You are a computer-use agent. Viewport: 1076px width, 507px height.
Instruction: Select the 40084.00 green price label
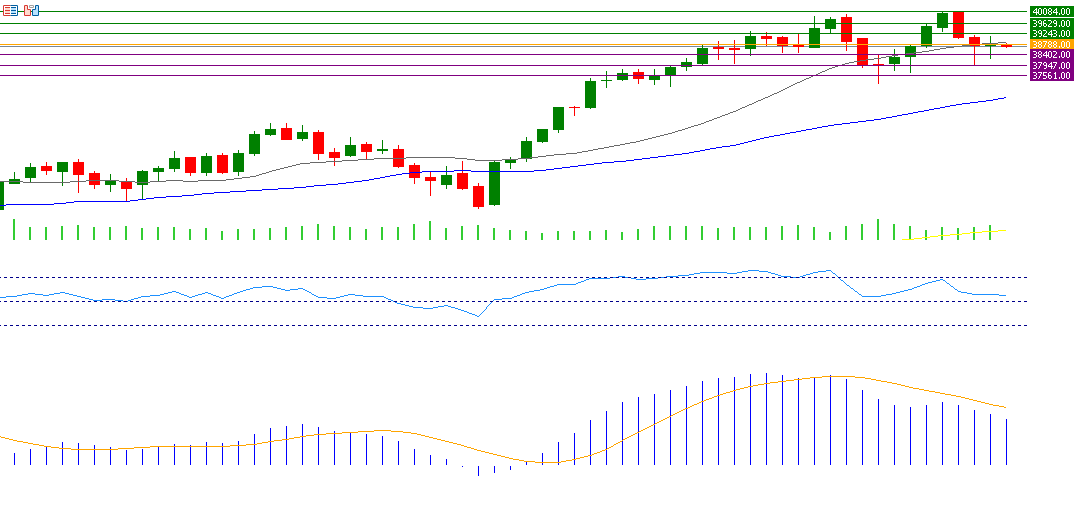click(1051, 12)
